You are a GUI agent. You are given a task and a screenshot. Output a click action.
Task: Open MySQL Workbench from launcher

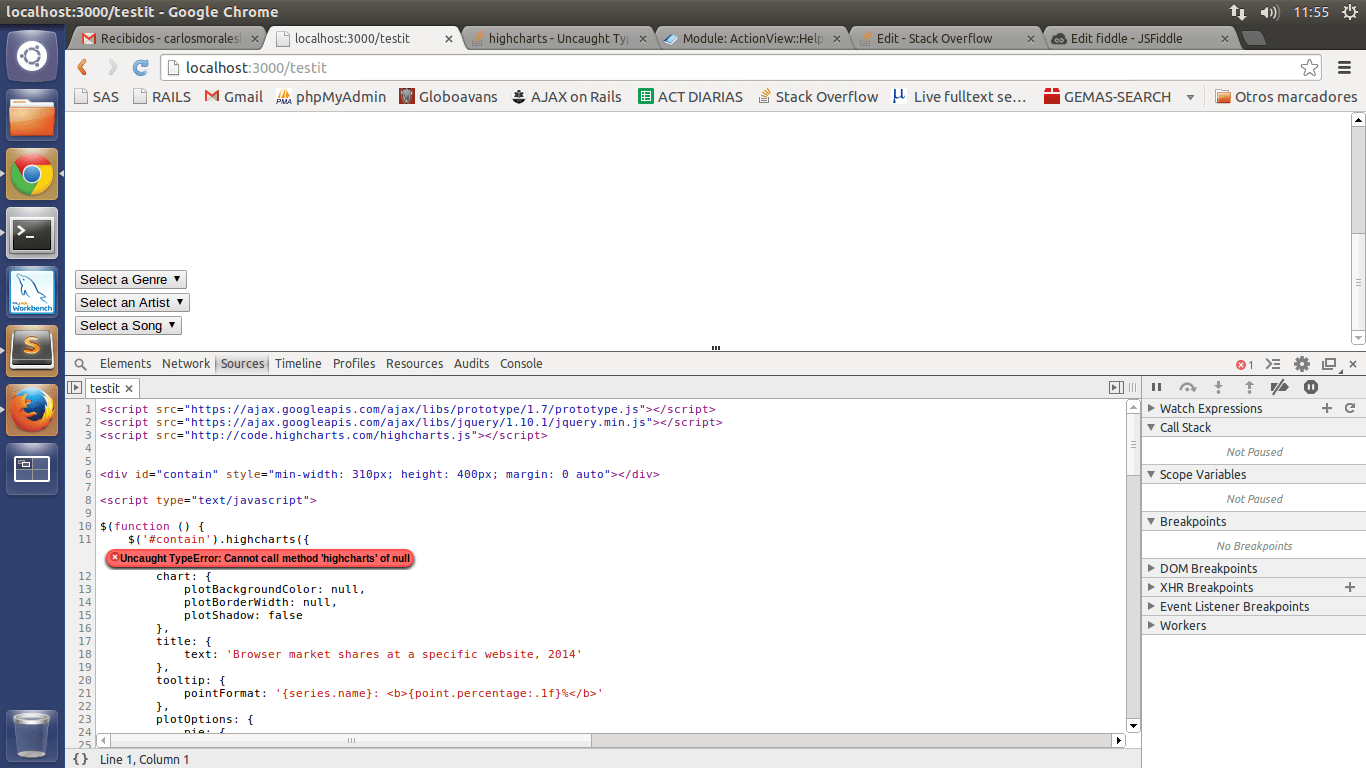pyautogui.click(x=32, y=293)
